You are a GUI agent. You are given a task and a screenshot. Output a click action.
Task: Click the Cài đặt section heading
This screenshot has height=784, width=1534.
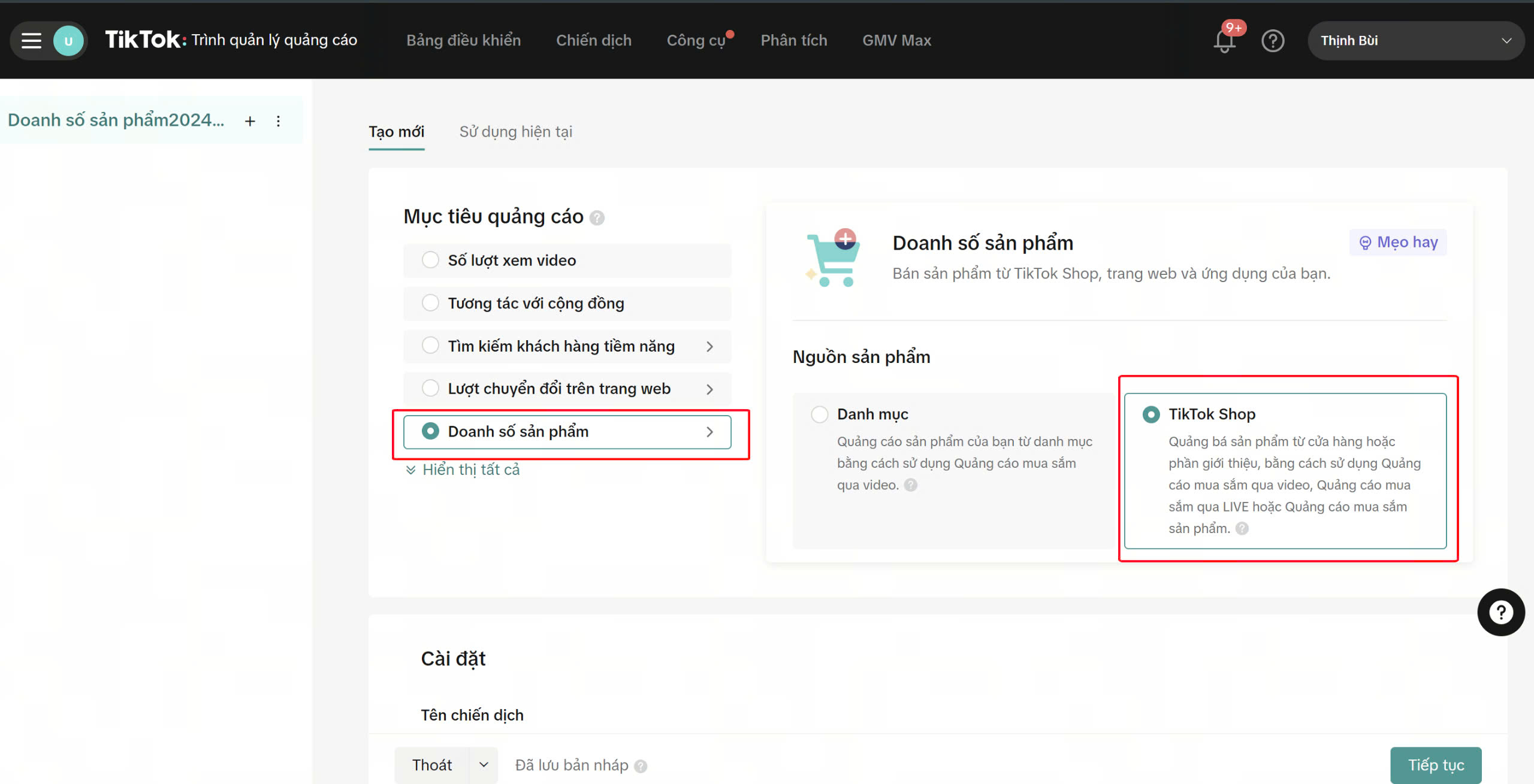(453, 659)
